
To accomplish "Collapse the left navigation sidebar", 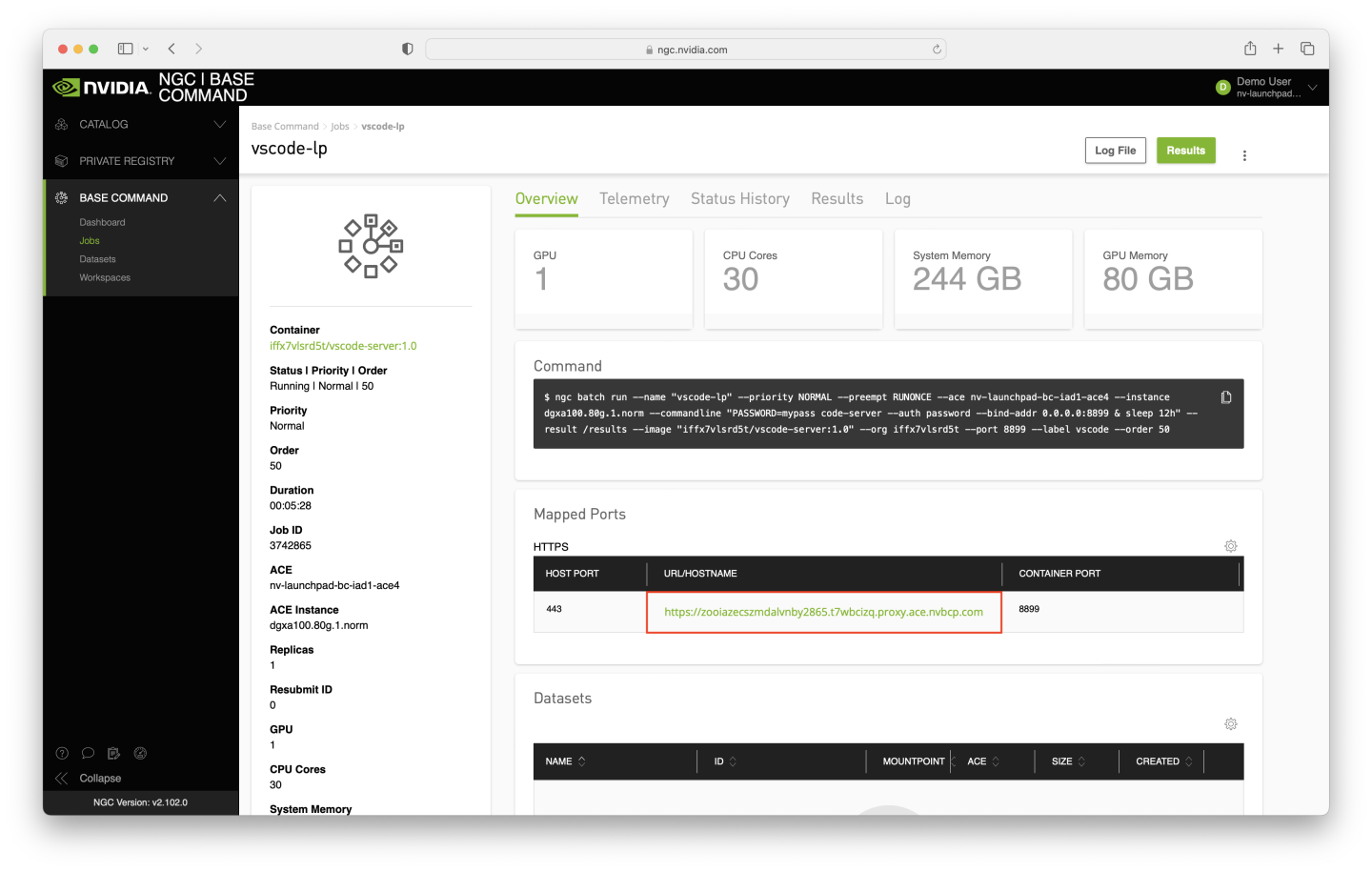I will coord(90,779).
